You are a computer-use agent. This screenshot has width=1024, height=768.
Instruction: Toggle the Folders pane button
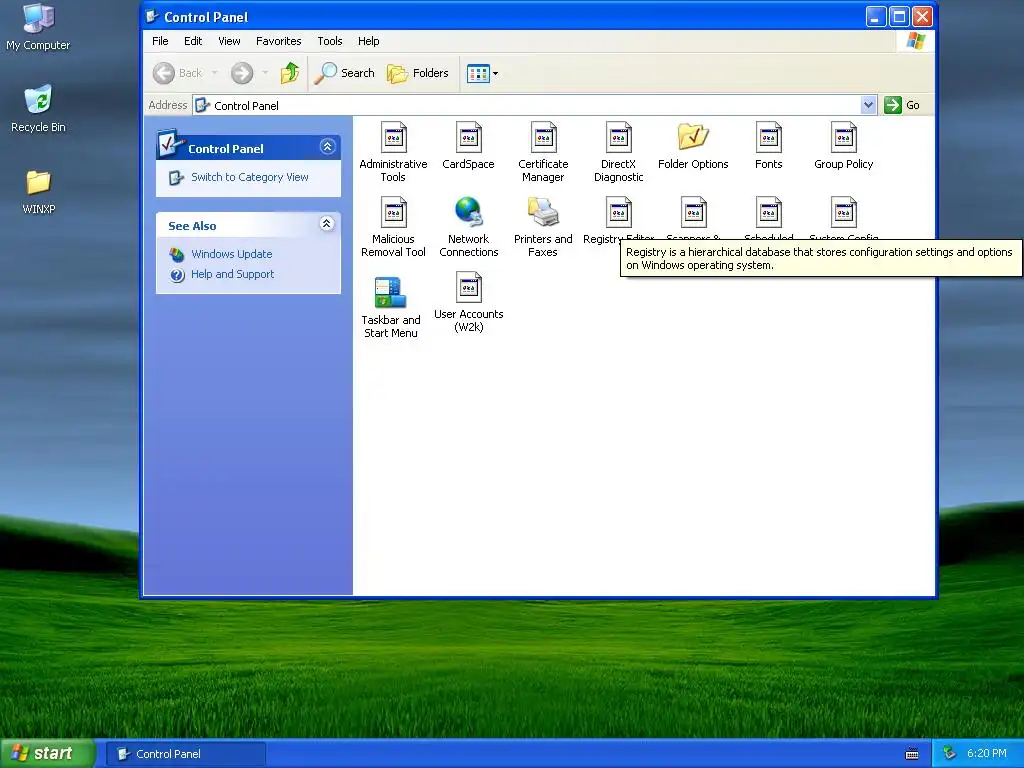418,73
